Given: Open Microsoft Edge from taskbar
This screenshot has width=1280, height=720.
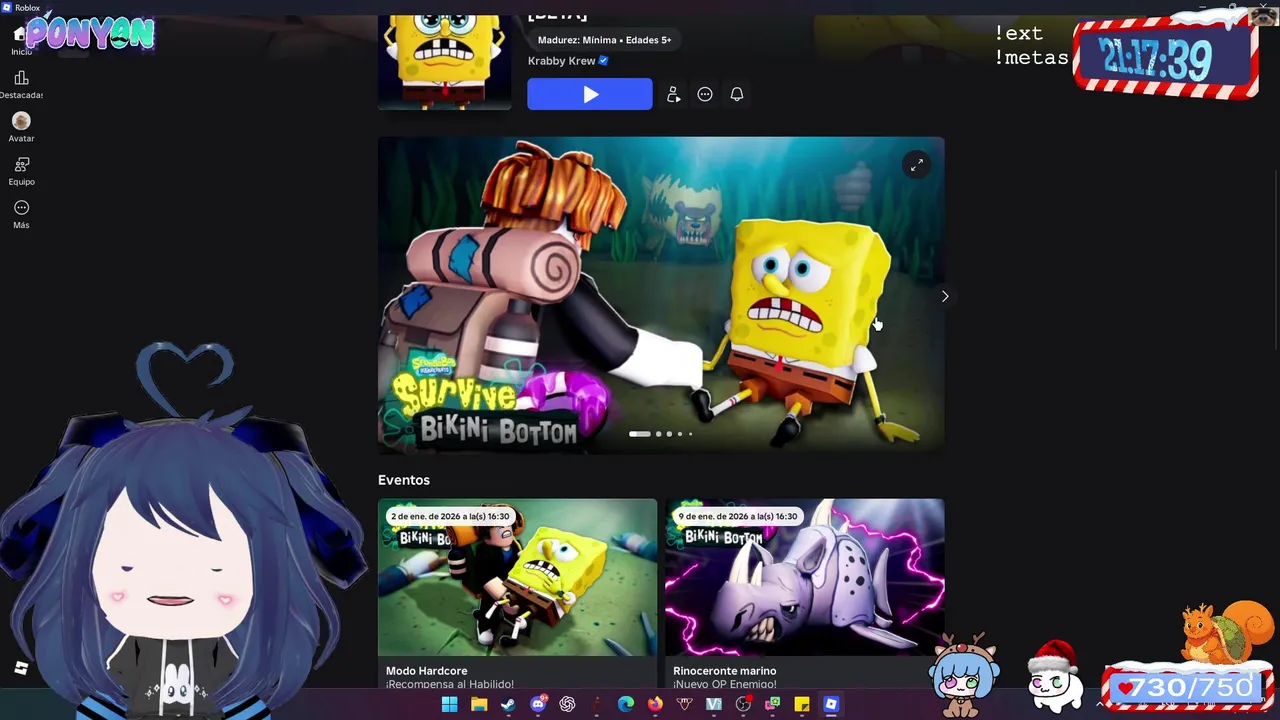Looking at the screenshot, I should pyautogui.click(x=626, y=705).
